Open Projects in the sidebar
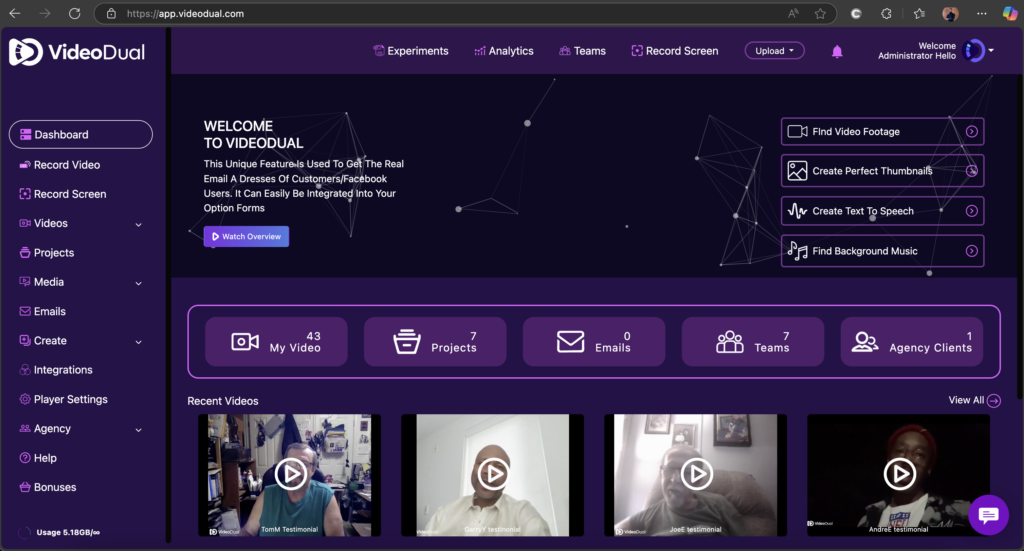The image size is (1024, 551). click(x=47, y=253)
